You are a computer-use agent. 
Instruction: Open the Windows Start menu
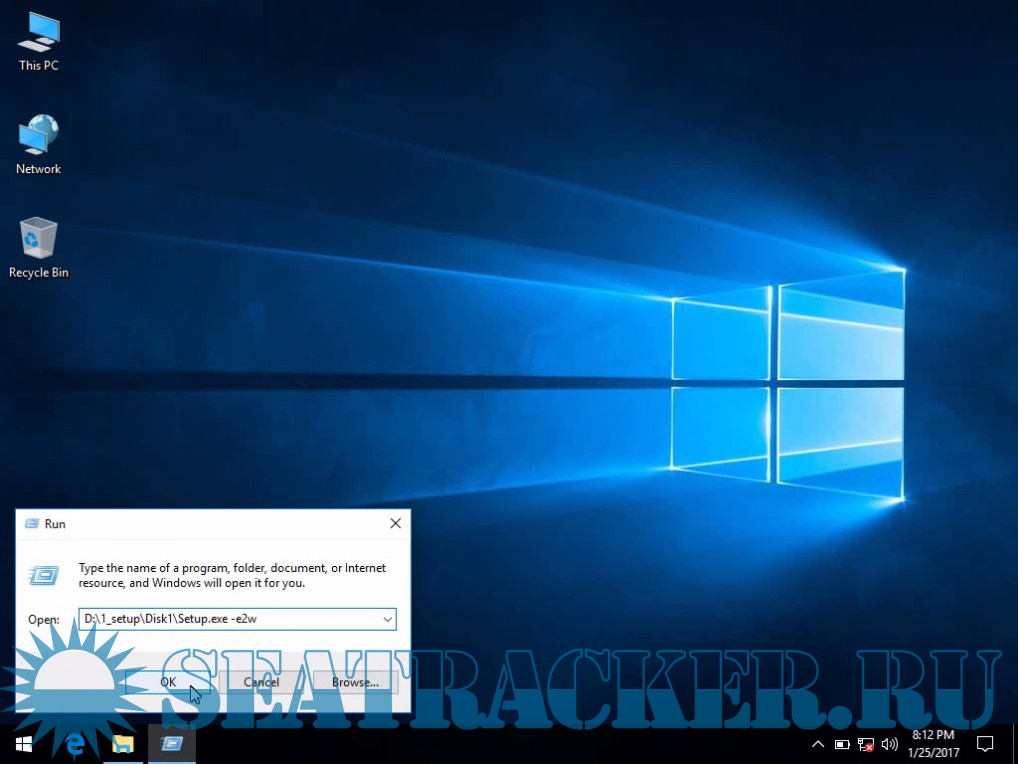(x=24, y=744)
